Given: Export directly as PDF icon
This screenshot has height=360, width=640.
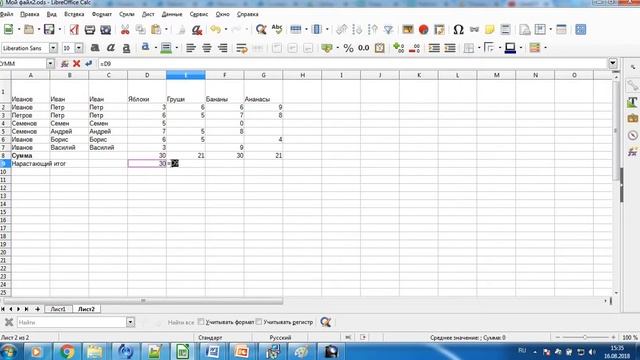Looking at the screenshot, I should (x=74, y=29).
